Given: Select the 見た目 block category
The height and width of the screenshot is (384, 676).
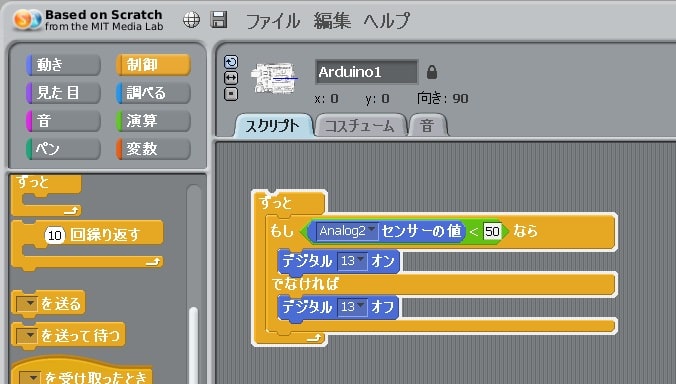Looking at the screenshot, I should (x=63, y=93).
